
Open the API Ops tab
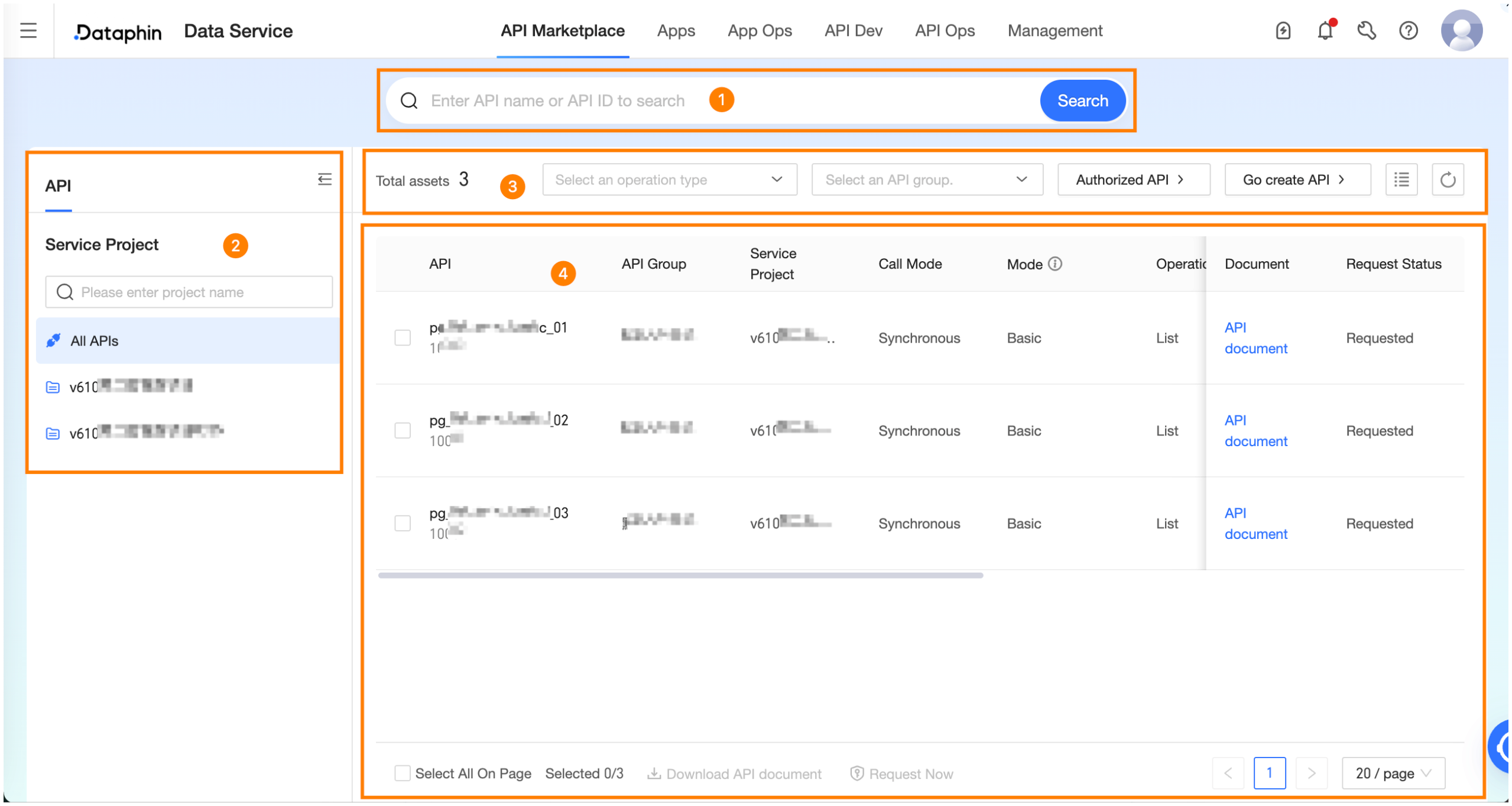[x=945, y=31]
